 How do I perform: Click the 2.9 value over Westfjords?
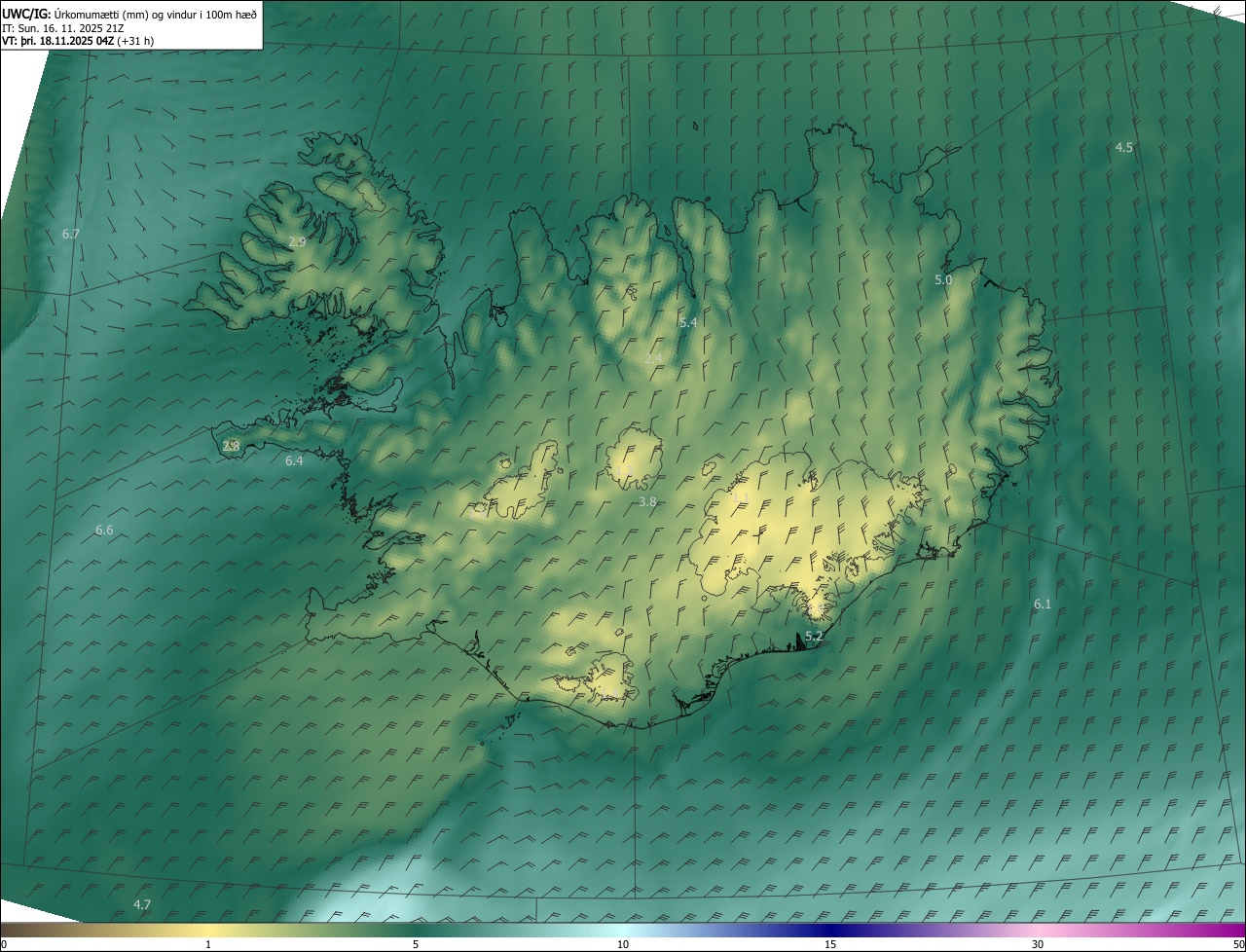click(x=297, y=241)
